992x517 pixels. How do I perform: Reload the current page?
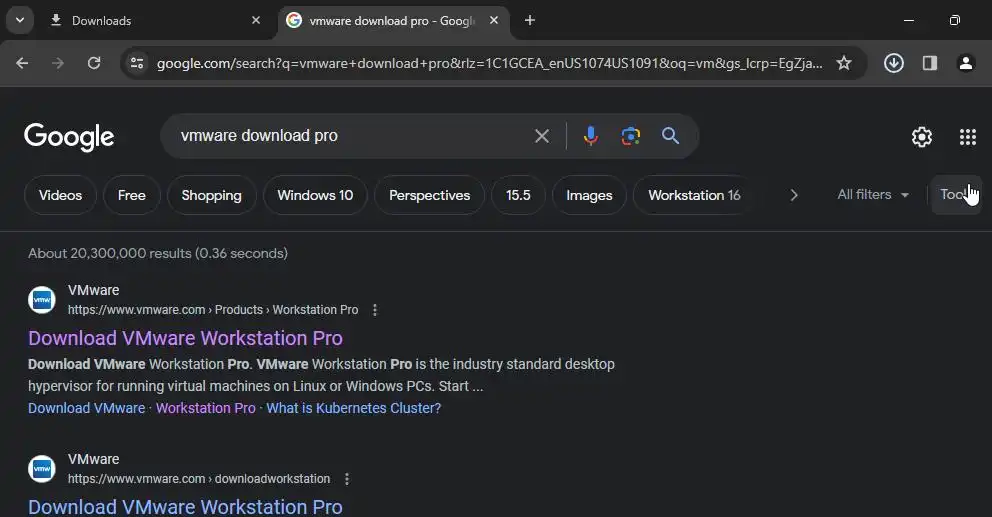(x=94, y=63)
